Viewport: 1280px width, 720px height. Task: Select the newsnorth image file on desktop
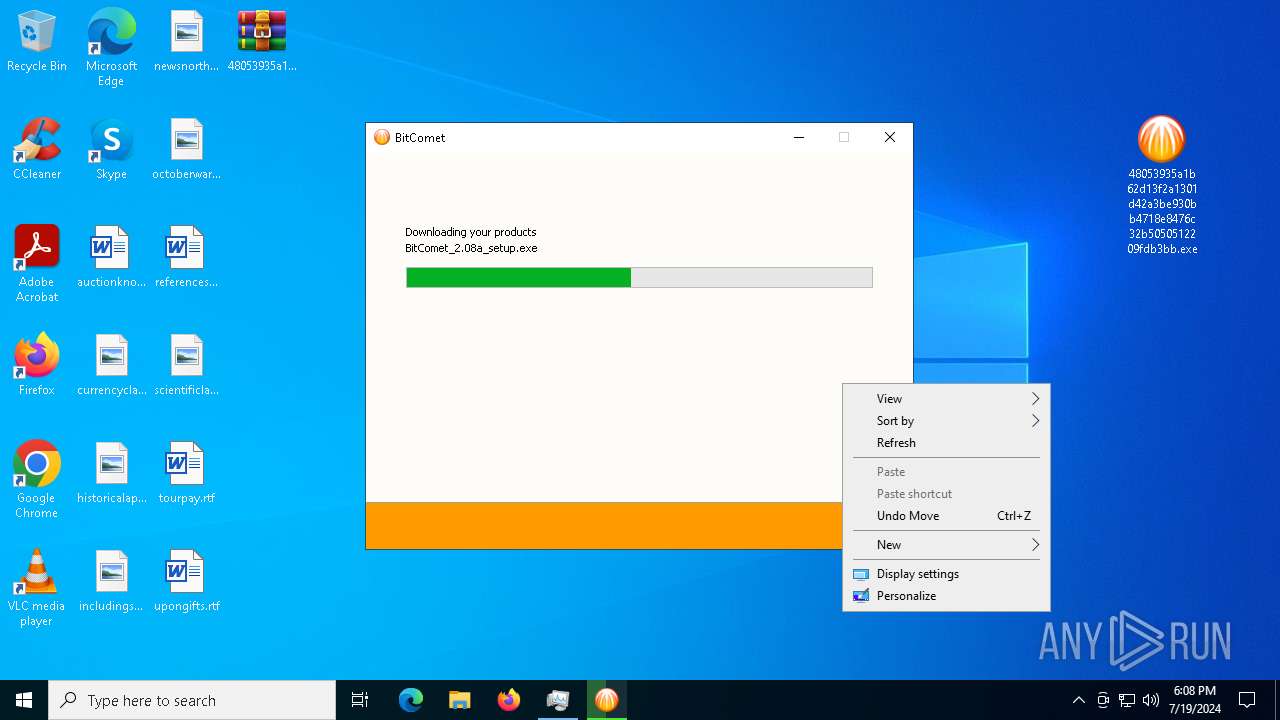pyautogui.click(x=186, y=42)
